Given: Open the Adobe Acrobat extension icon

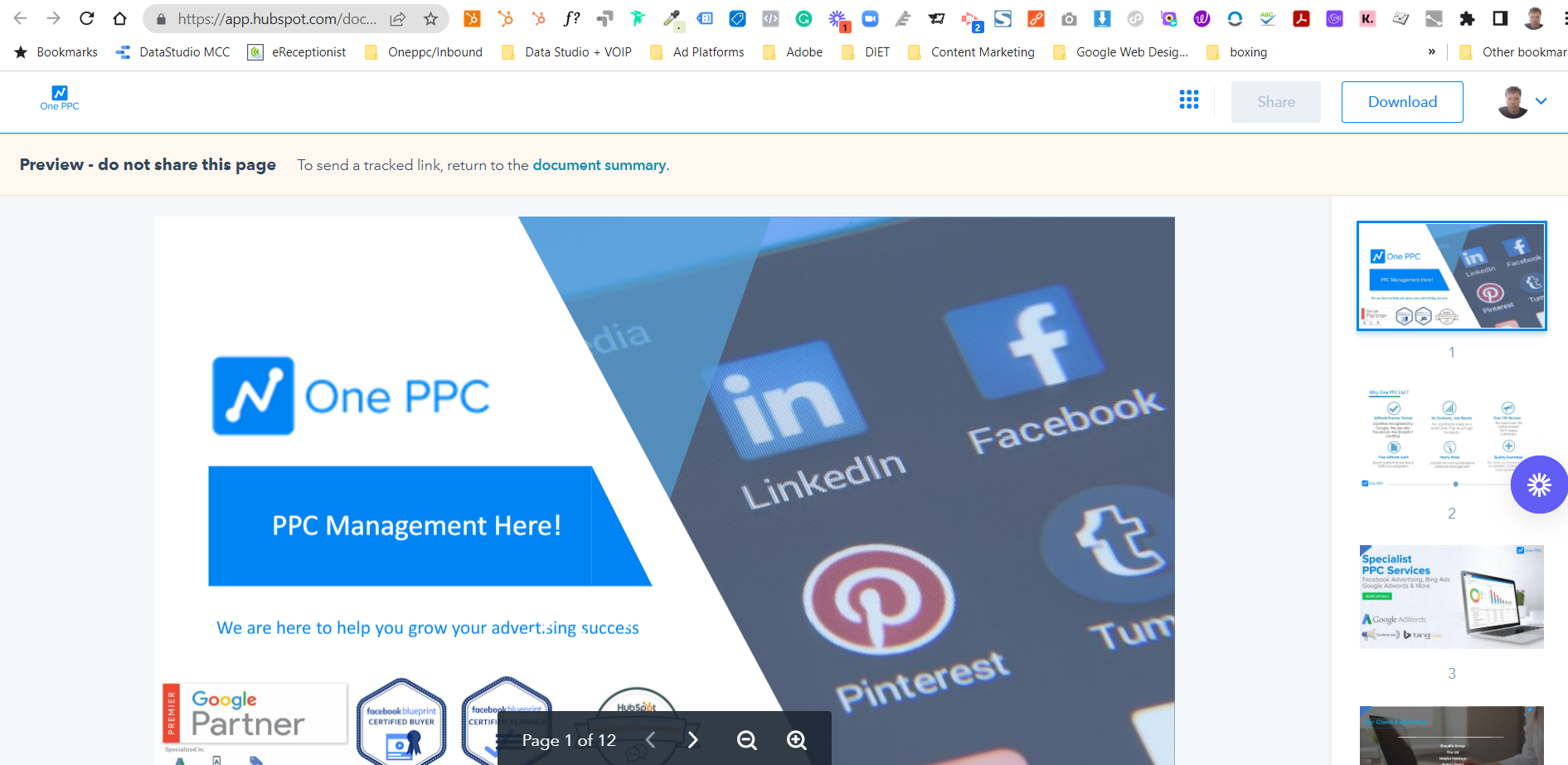Looking at the screenshot, I should pyautogui.click(x=1302, y=18).
